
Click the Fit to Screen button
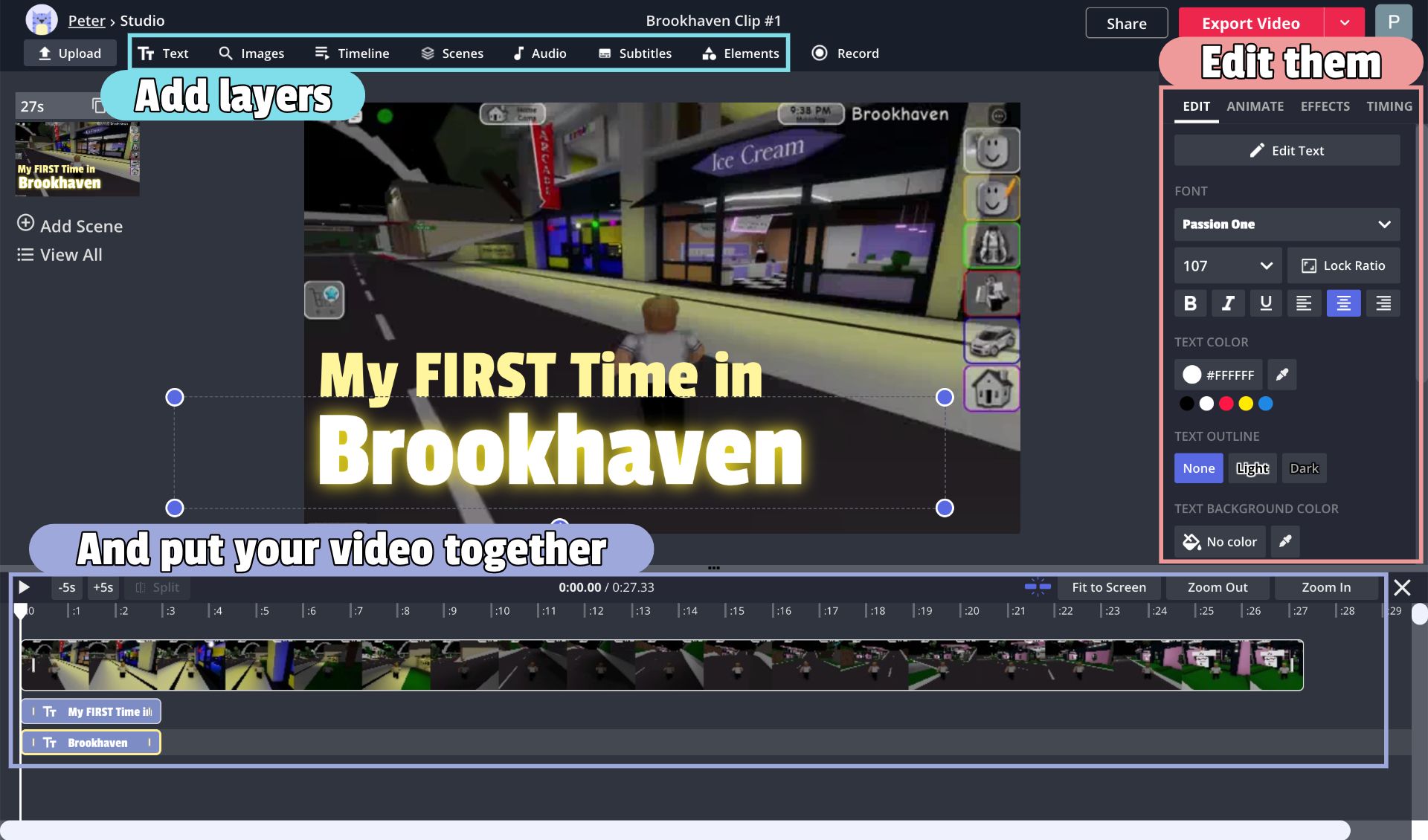tap(1109, 587)
